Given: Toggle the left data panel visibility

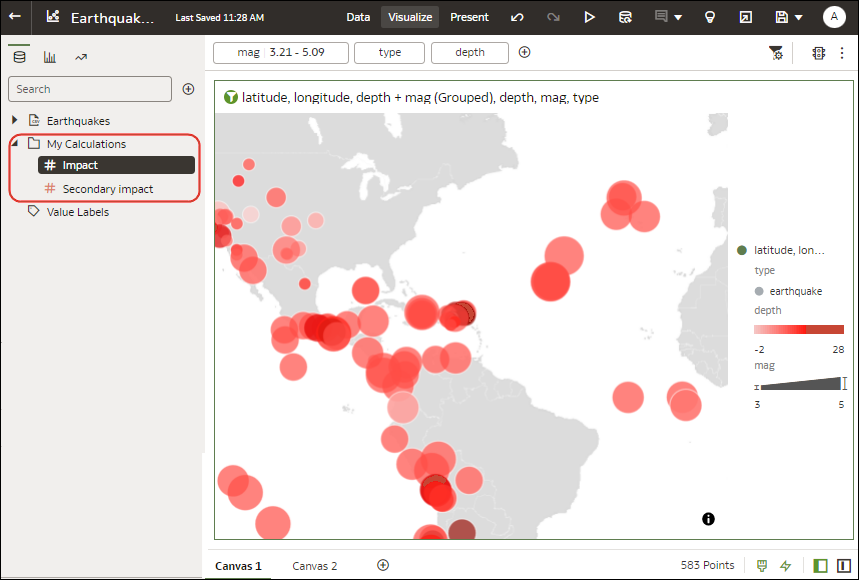Looking at the screenshot, I should pos(820,565).
